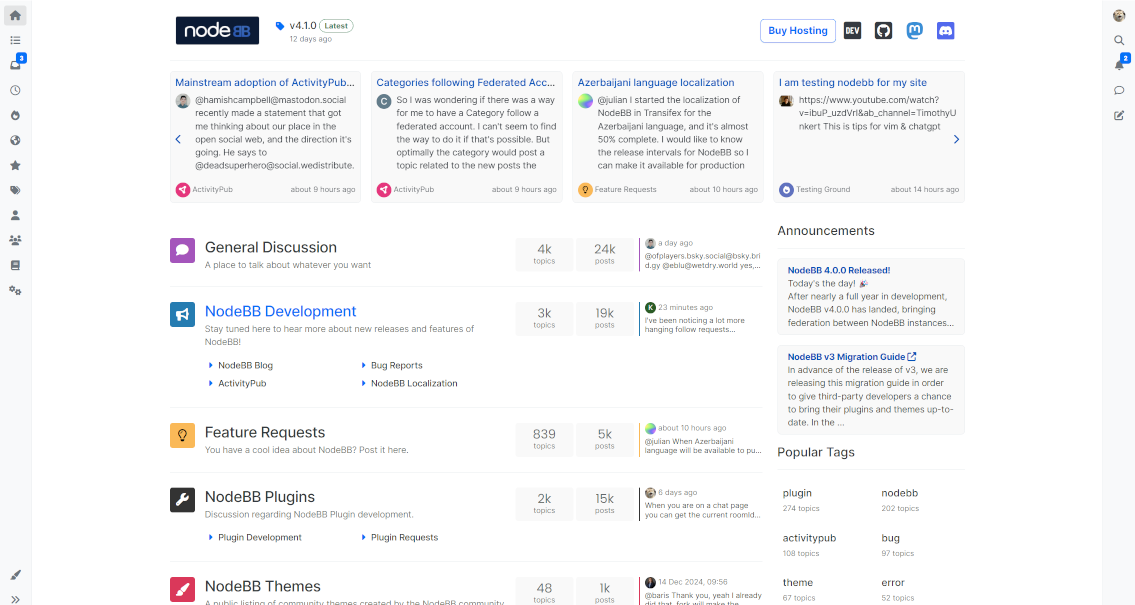The width and height of the screenshot is (1135, 605).
Task: Open the popular (flame) topics icon
Action: pos(15,115)
